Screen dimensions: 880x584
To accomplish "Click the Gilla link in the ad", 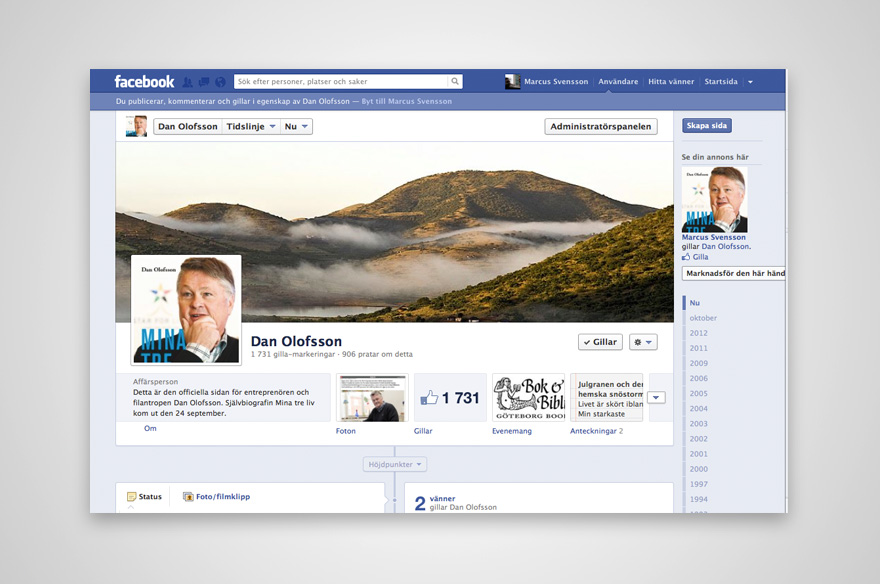I will pos(700,257).
